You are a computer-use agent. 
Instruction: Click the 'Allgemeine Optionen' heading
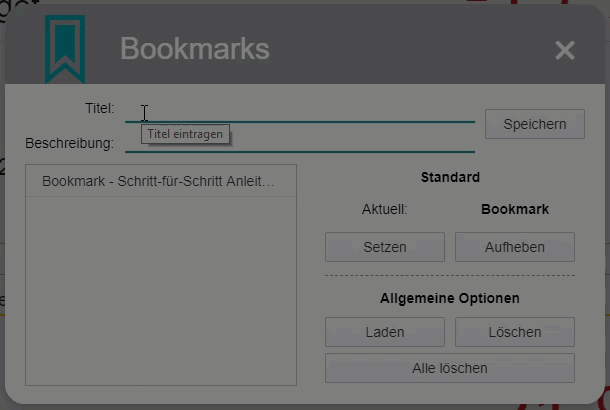[x=450, y=298]
